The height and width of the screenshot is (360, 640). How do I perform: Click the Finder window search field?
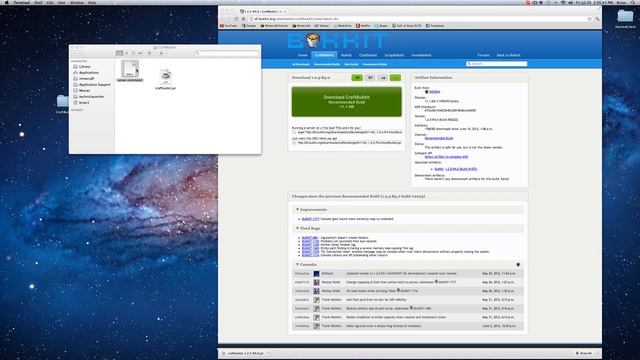[227, 53]
